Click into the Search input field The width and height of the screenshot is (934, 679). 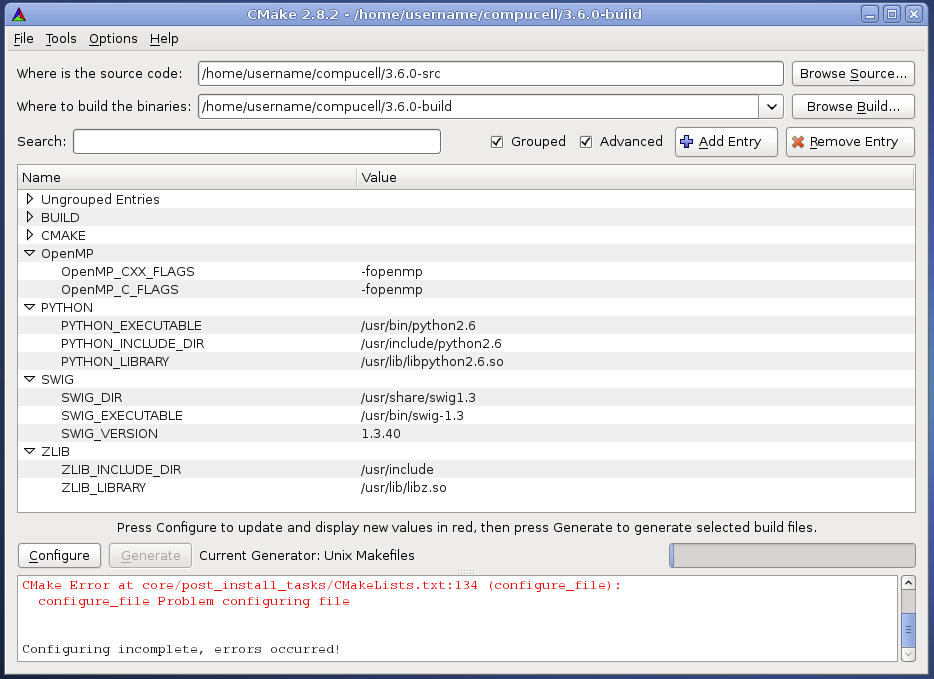[256, 142]
